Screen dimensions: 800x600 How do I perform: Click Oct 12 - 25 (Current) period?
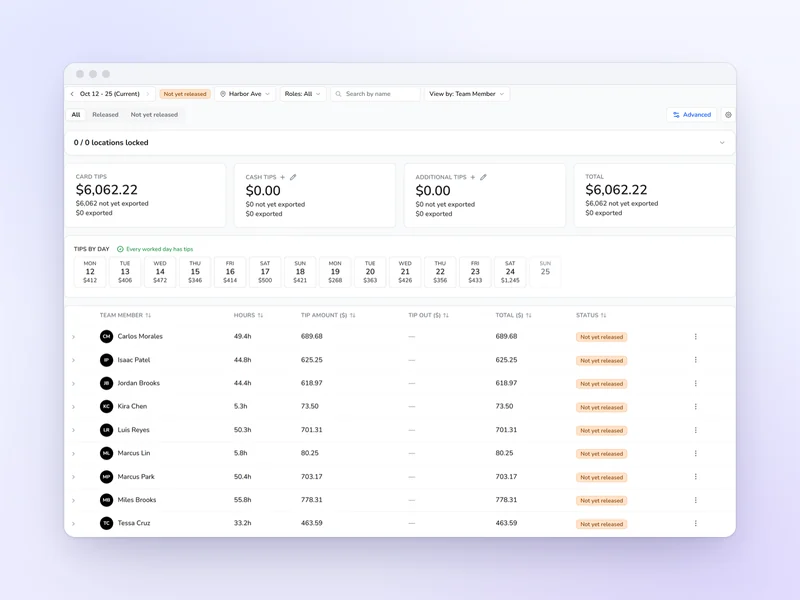pyautogui.click(x=110, y=94)
